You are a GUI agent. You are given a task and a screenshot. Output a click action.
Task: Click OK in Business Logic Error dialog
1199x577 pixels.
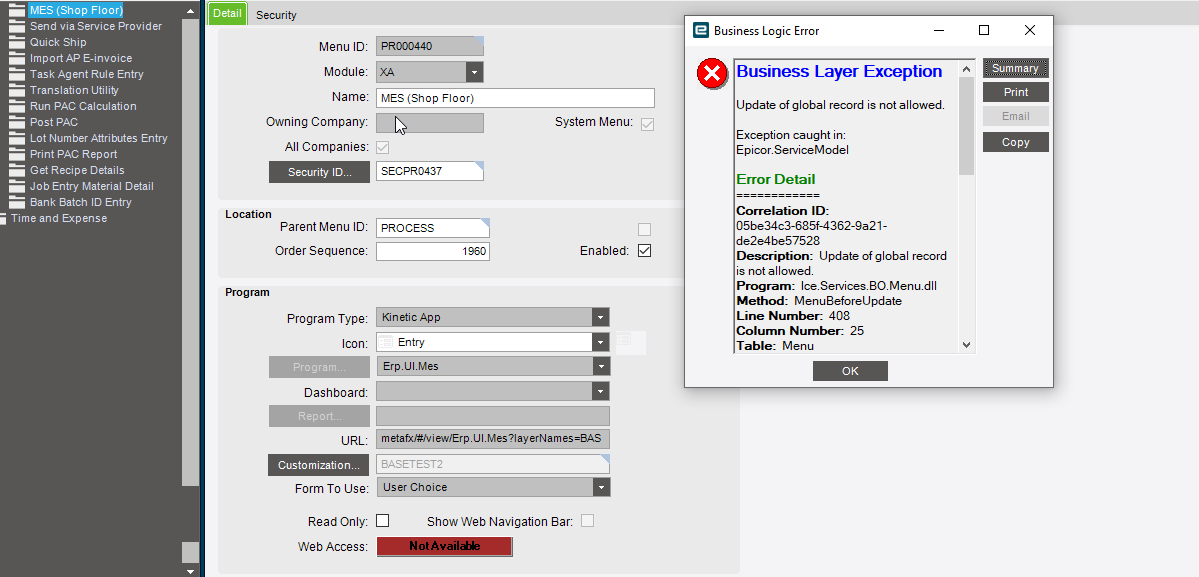[x=850, y=371]
